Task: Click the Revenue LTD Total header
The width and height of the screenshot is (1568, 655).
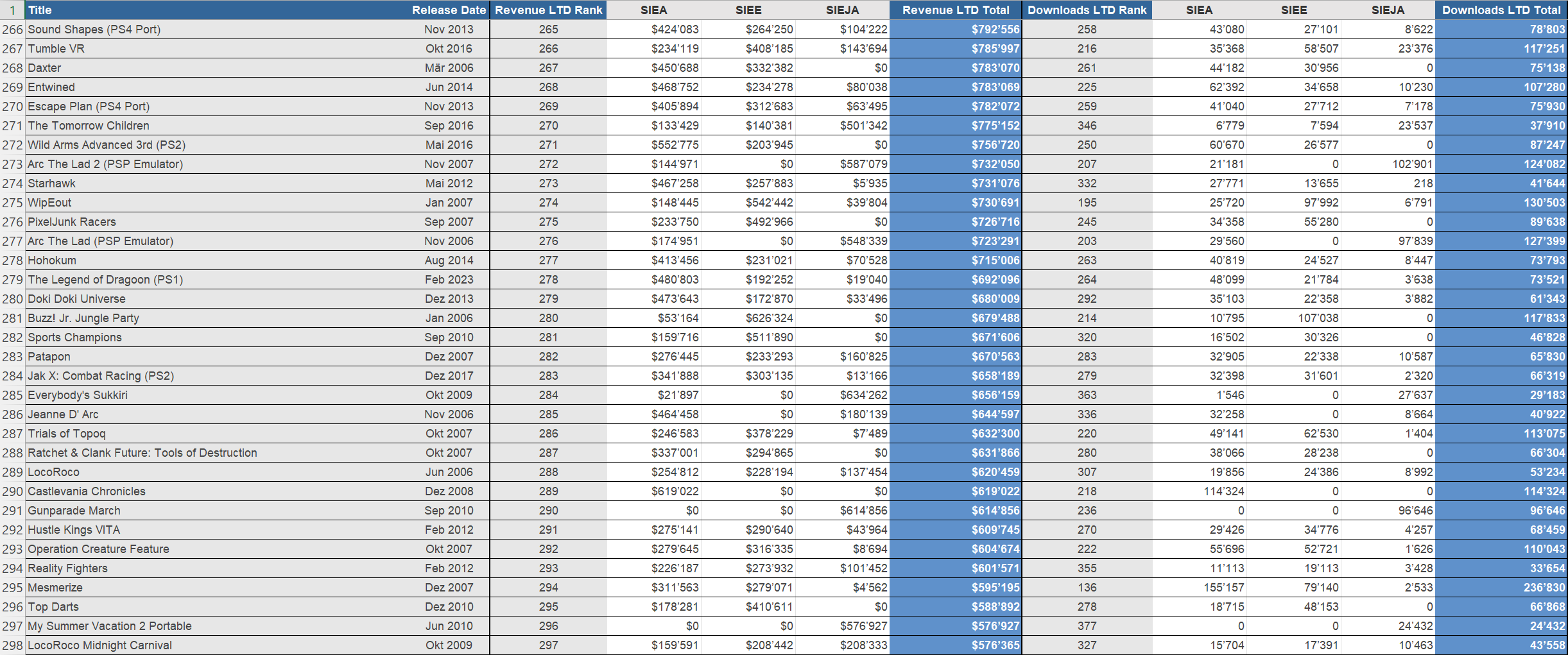Action: pyautogui.click(x=955, y=10)
